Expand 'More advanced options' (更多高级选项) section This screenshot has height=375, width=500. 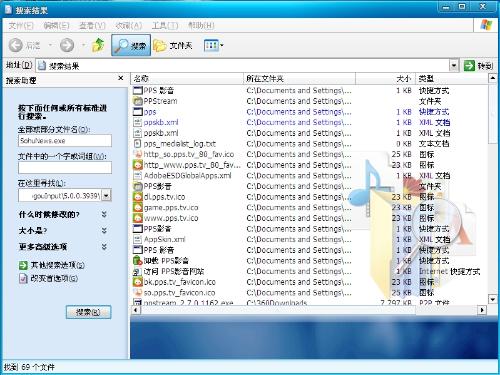pos(104,247)
